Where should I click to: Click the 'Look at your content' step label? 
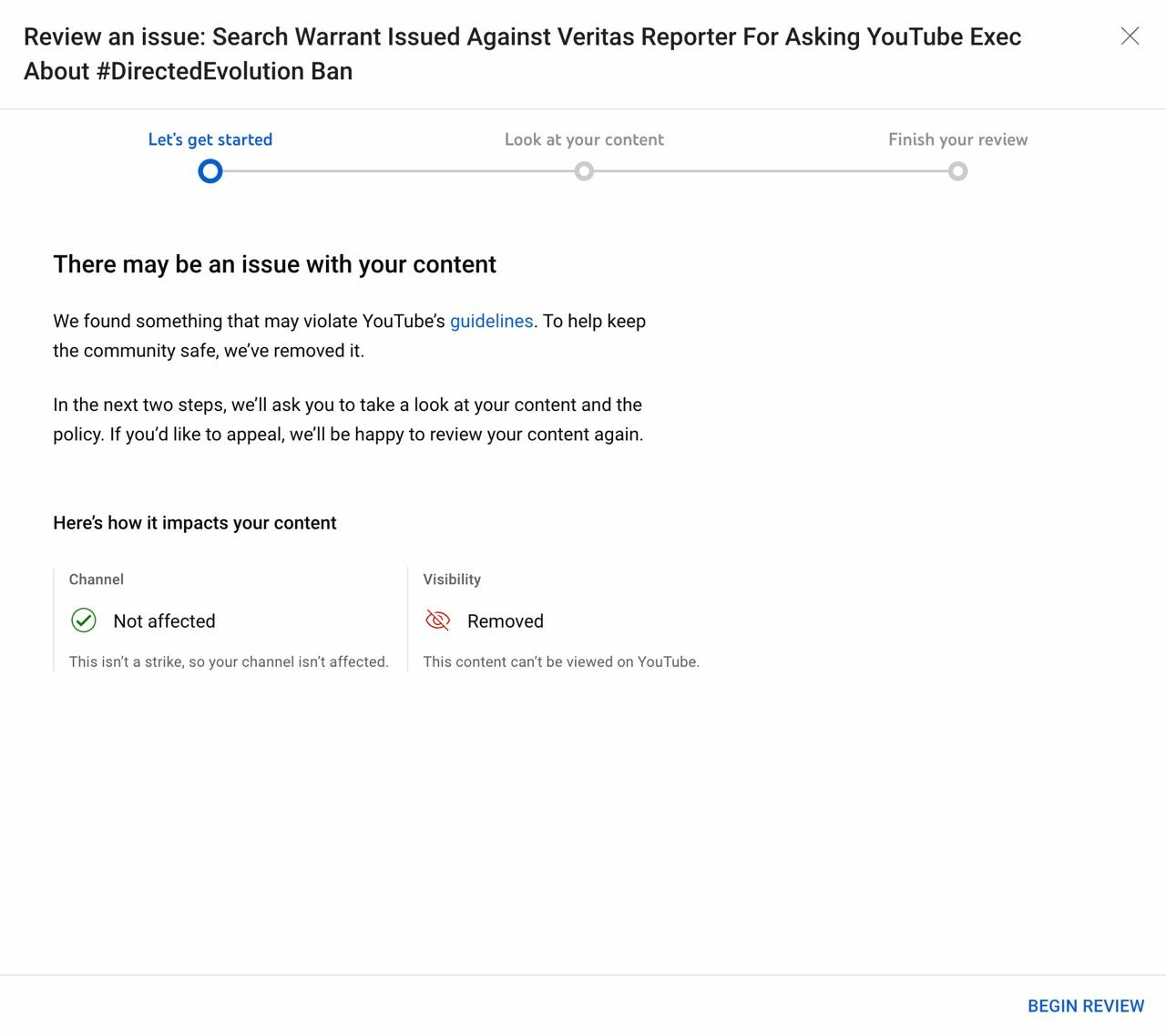point(584,139)
